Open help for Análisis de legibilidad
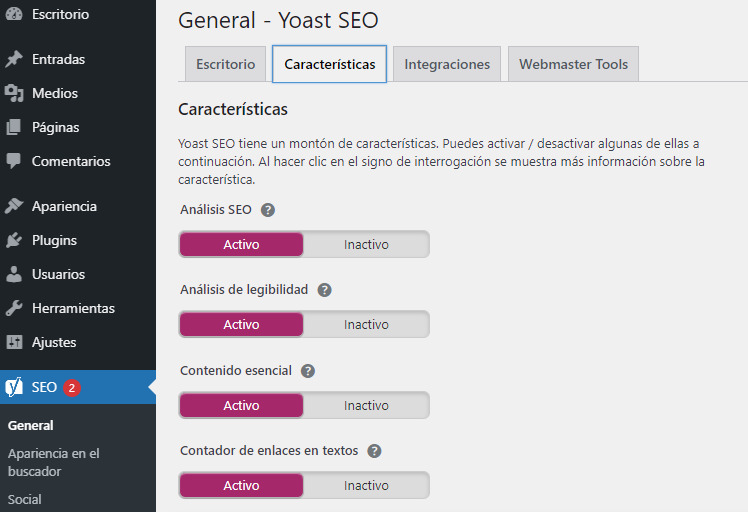The width and height of the screenshot is (748, 512). click(x=325, y=290)
